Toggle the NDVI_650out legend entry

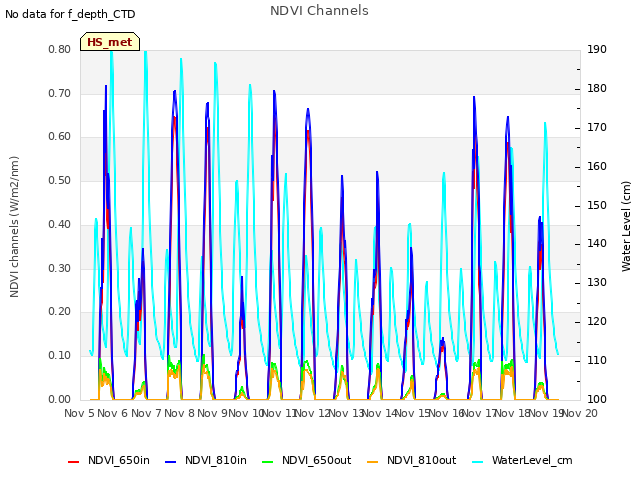pyautogui.click(x=307, y=461)
